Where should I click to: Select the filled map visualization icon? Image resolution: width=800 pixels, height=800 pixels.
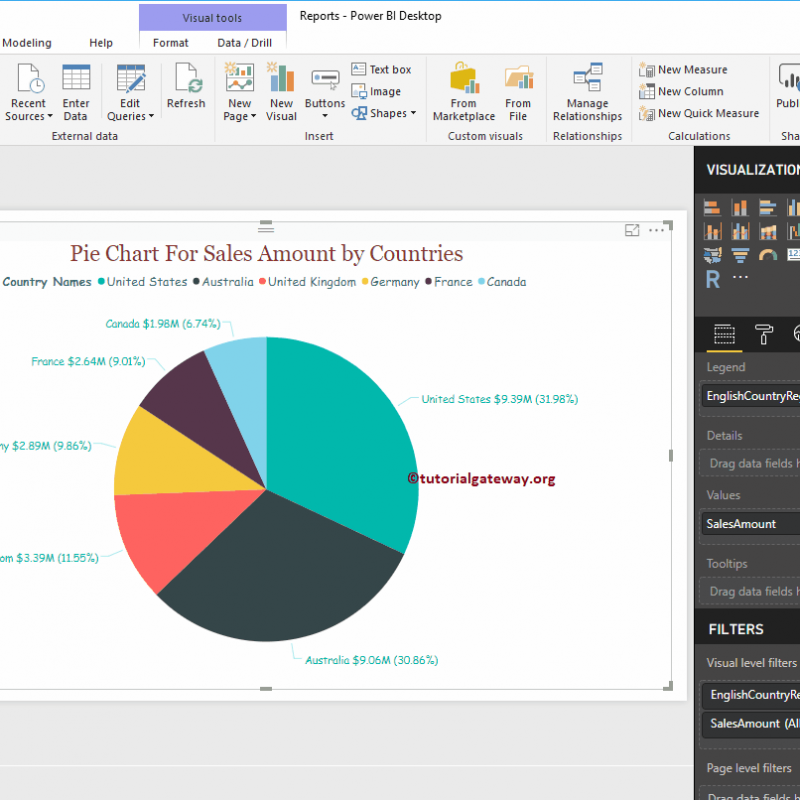click(x=713, y=254)
